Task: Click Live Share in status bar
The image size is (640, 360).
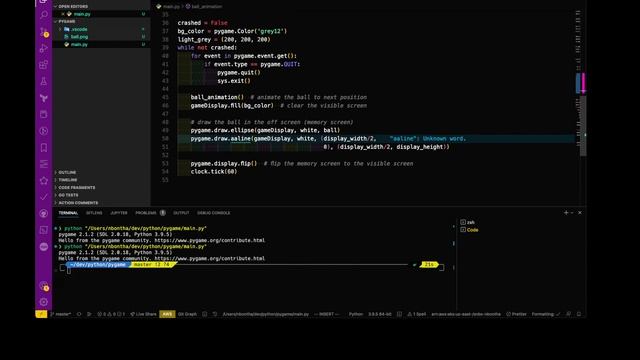Action: [x=143, y=314]
